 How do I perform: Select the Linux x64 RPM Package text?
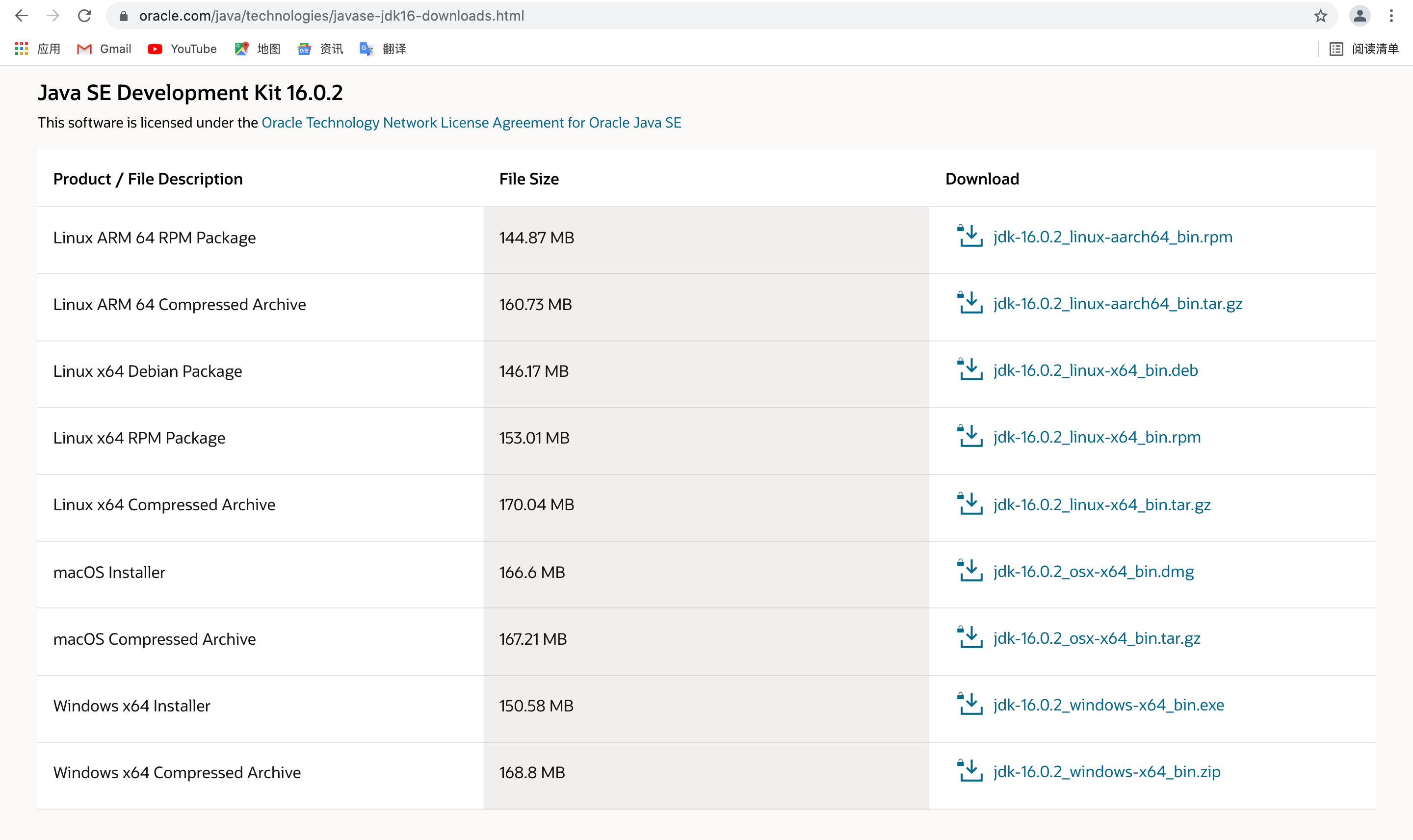point(139,438)
